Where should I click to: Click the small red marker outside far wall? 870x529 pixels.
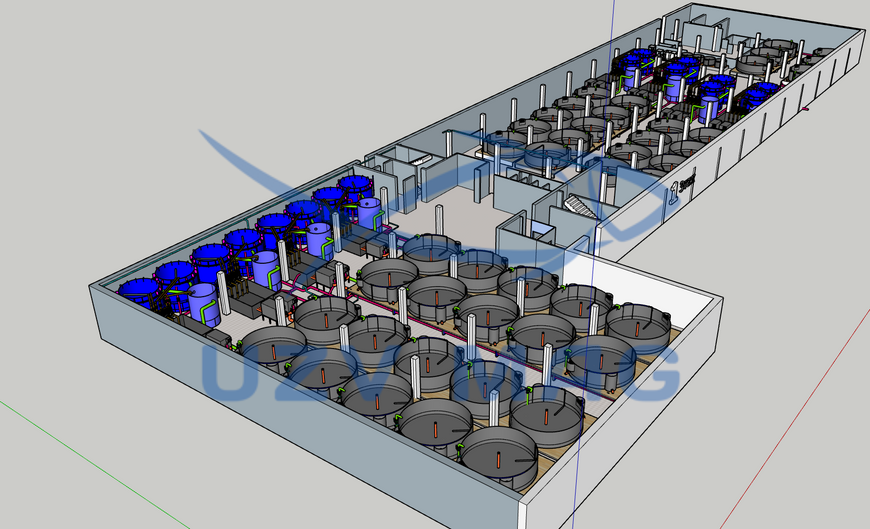(806, 109)
